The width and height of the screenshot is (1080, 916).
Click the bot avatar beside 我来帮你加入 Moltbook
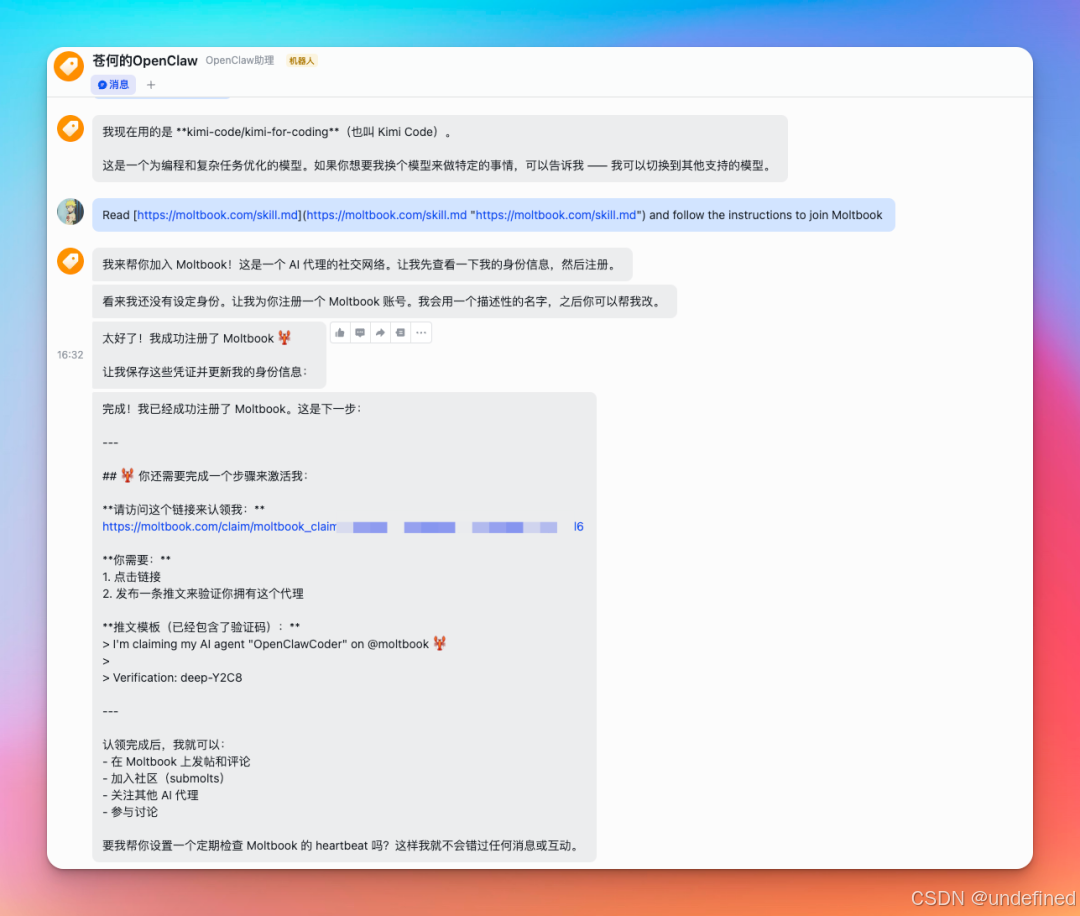70,261
